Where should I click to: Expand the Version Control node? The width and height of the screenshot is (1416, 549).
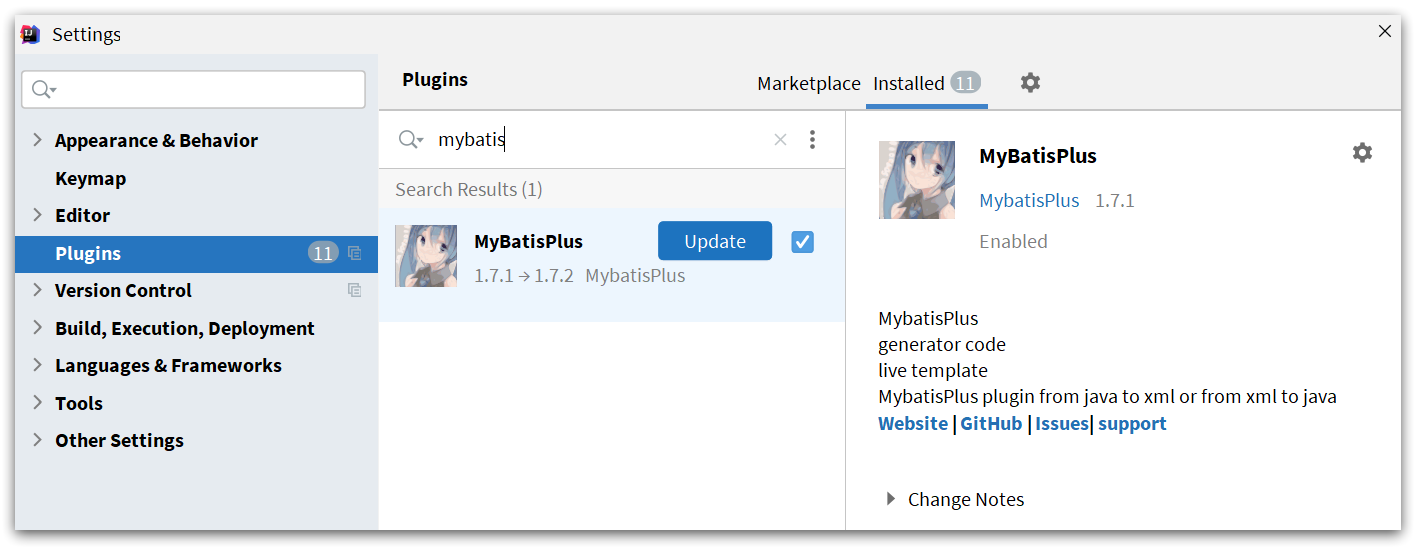pyautogui.click(x=38, y=290)
